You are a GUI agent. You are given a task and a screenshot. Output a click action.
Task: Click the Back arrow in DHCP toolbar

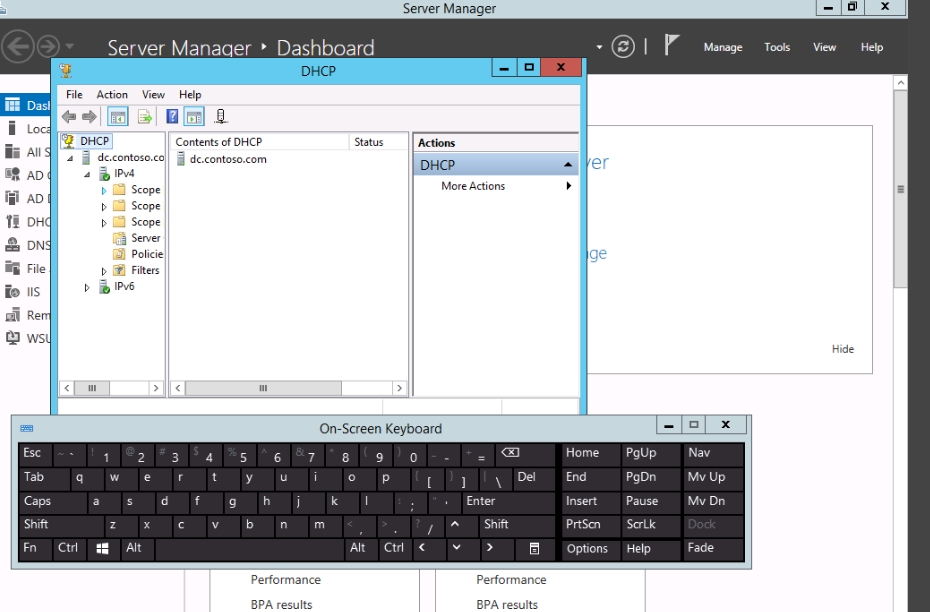click(69, 117)
